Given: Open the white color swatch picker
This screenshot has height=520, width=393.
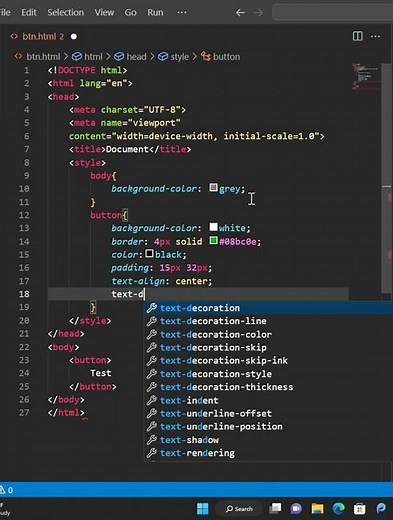Looking at the screenshot, I should [213, 227].
